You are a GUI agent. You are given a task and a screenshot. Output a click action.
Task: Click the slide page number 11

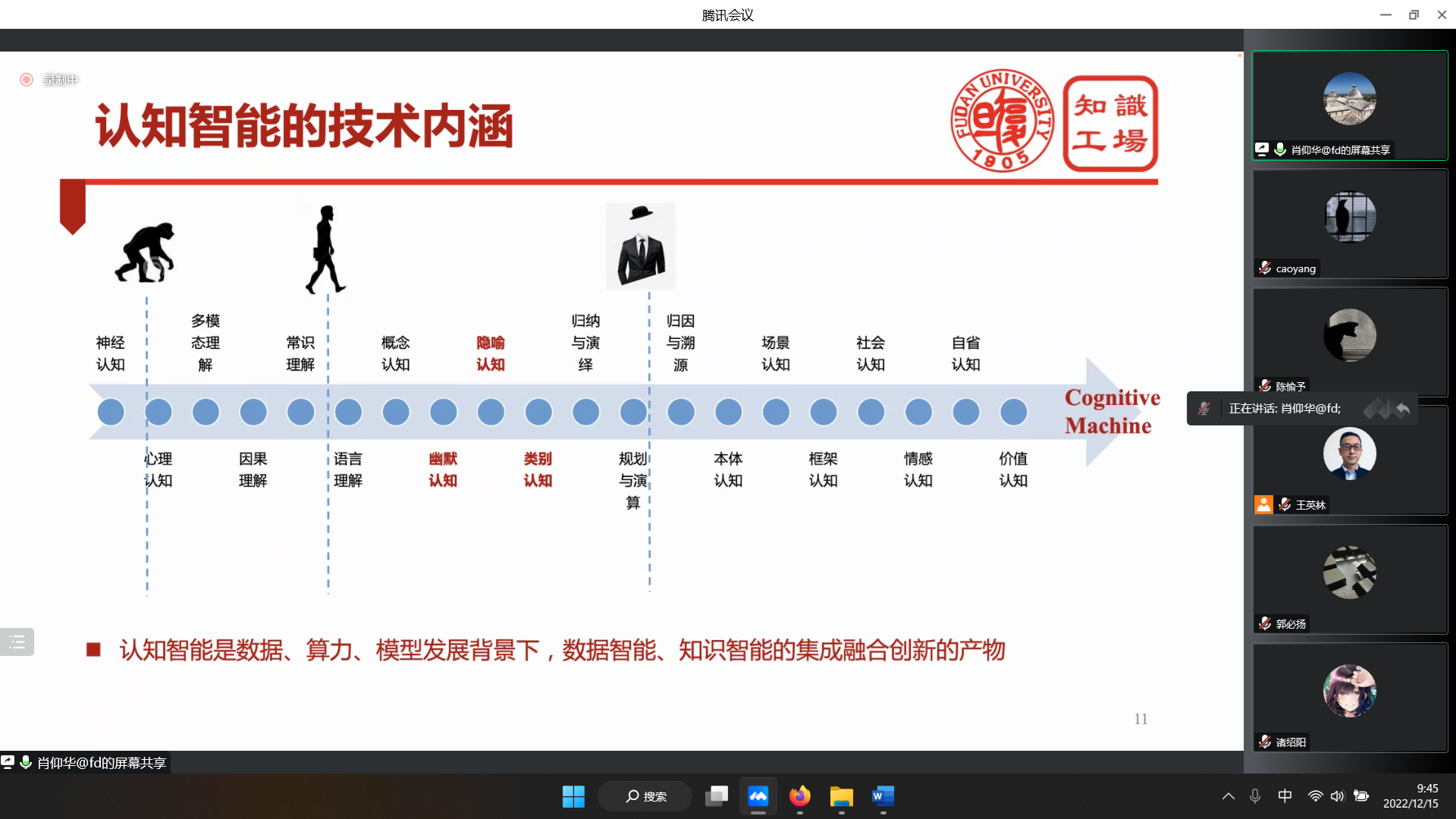1141,719
